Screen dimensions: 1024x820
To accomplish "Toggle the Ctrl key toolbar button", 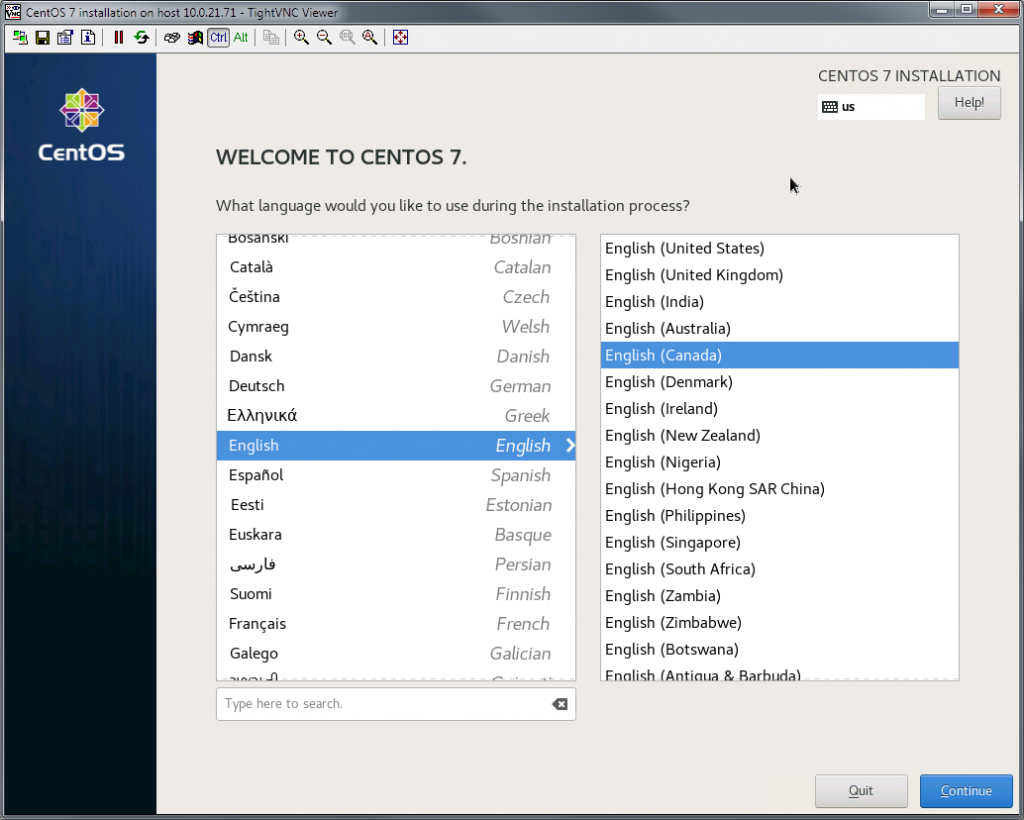I will [x=218, y=37].
